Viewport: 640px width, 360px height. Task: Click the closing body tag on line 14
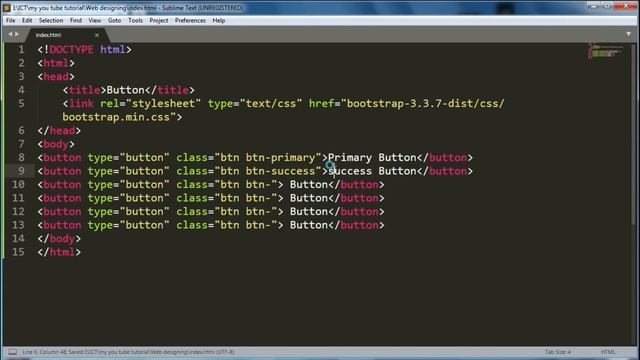point(59,238)
